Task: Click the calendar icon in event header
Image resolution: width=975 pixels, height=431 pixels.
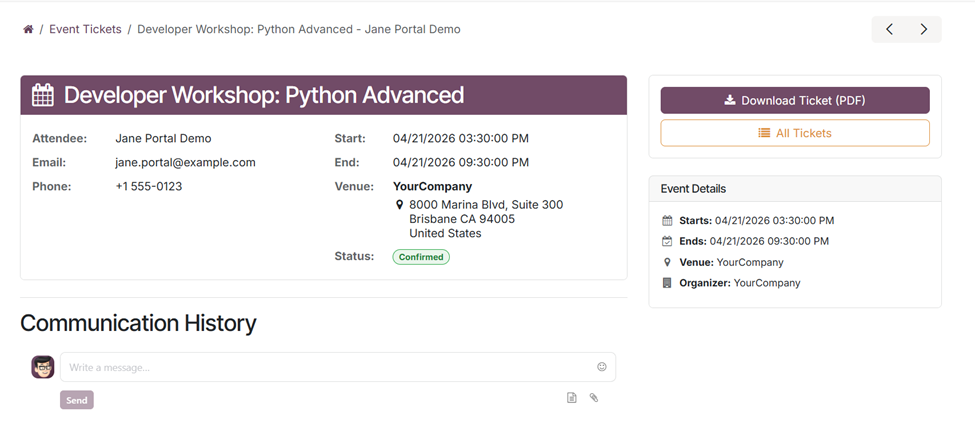Action: (43, 95)
